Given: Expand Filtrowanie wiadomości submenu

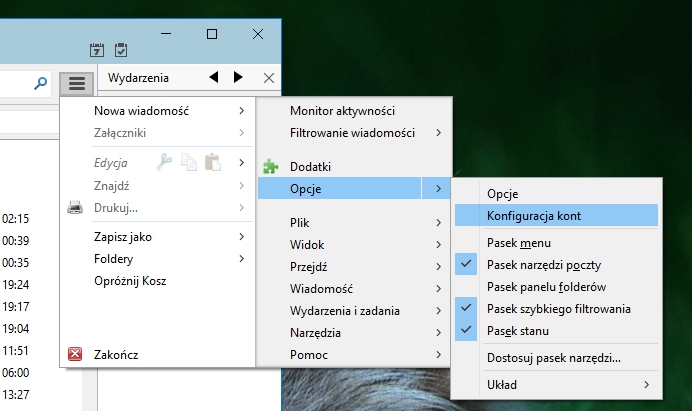Looking at the screenshot, I should [352, 132].
